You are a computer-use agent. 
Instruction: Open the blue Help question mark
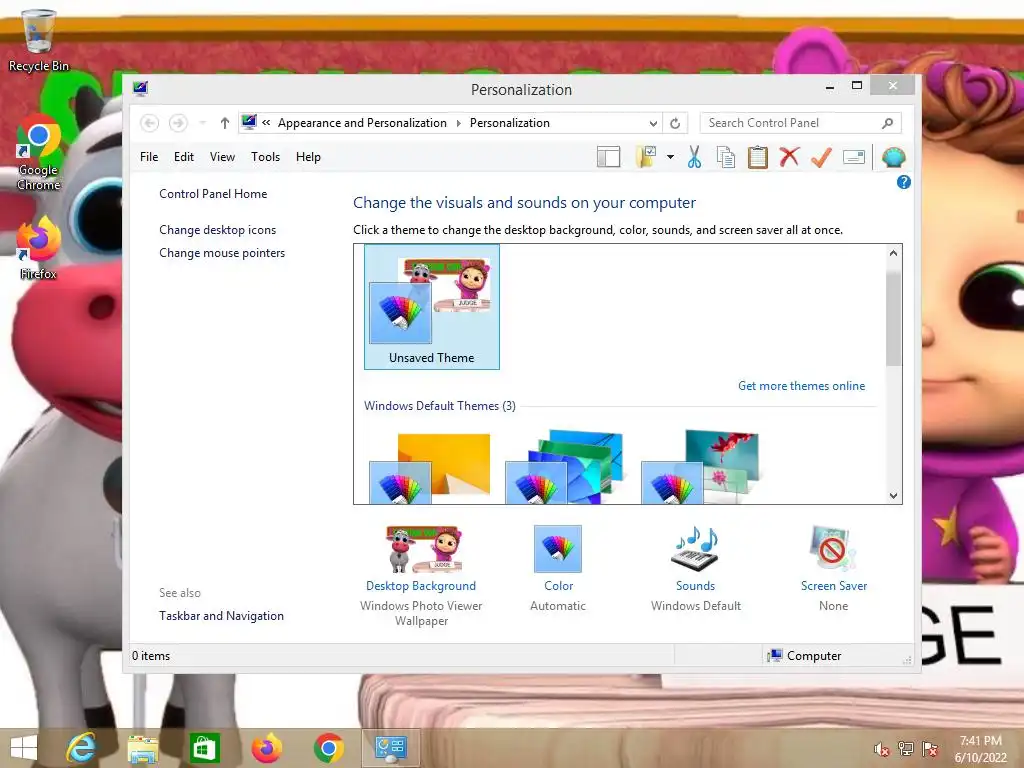click(x=903, y=182)
